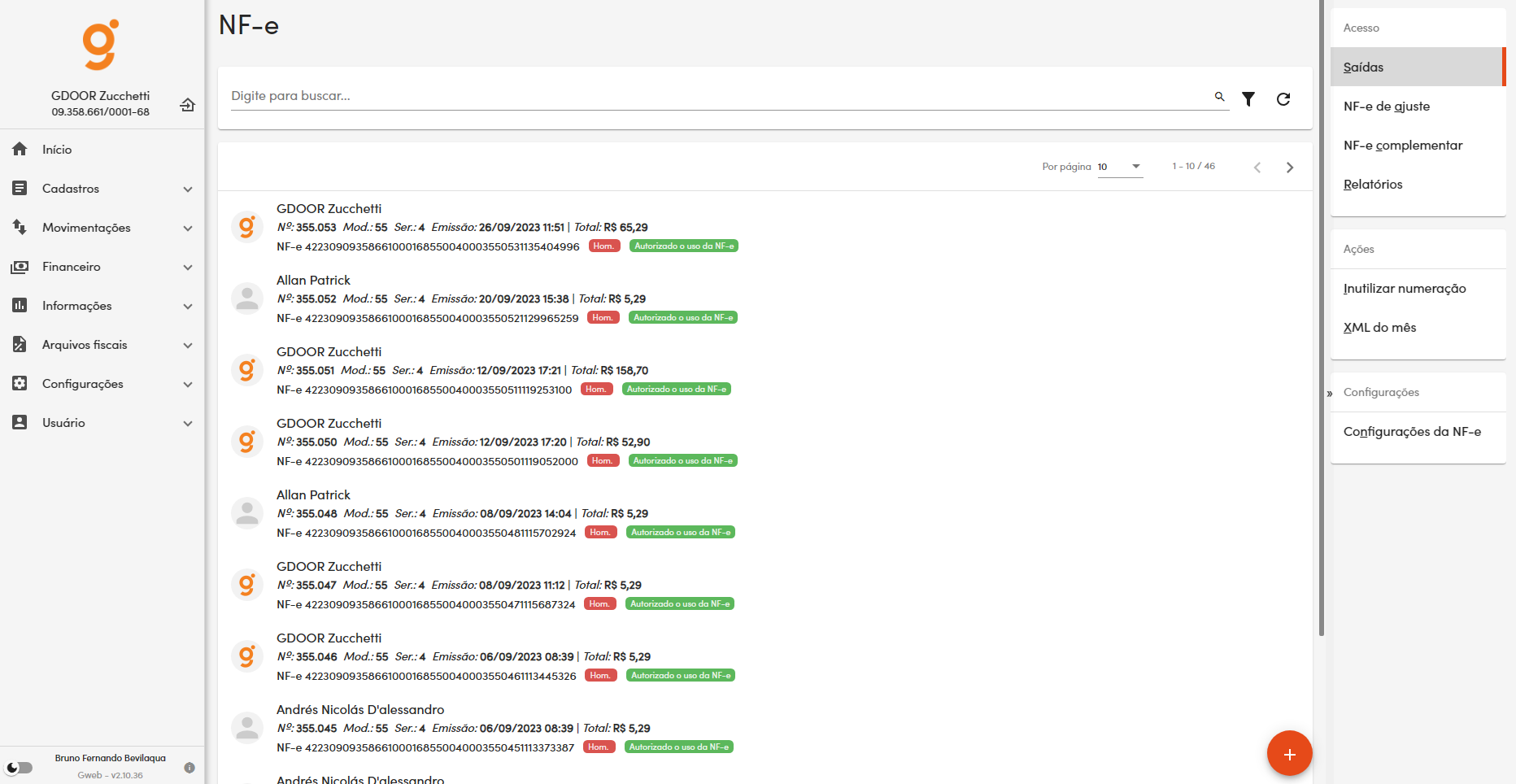Open the Por página dropdown

(1120, 167)
